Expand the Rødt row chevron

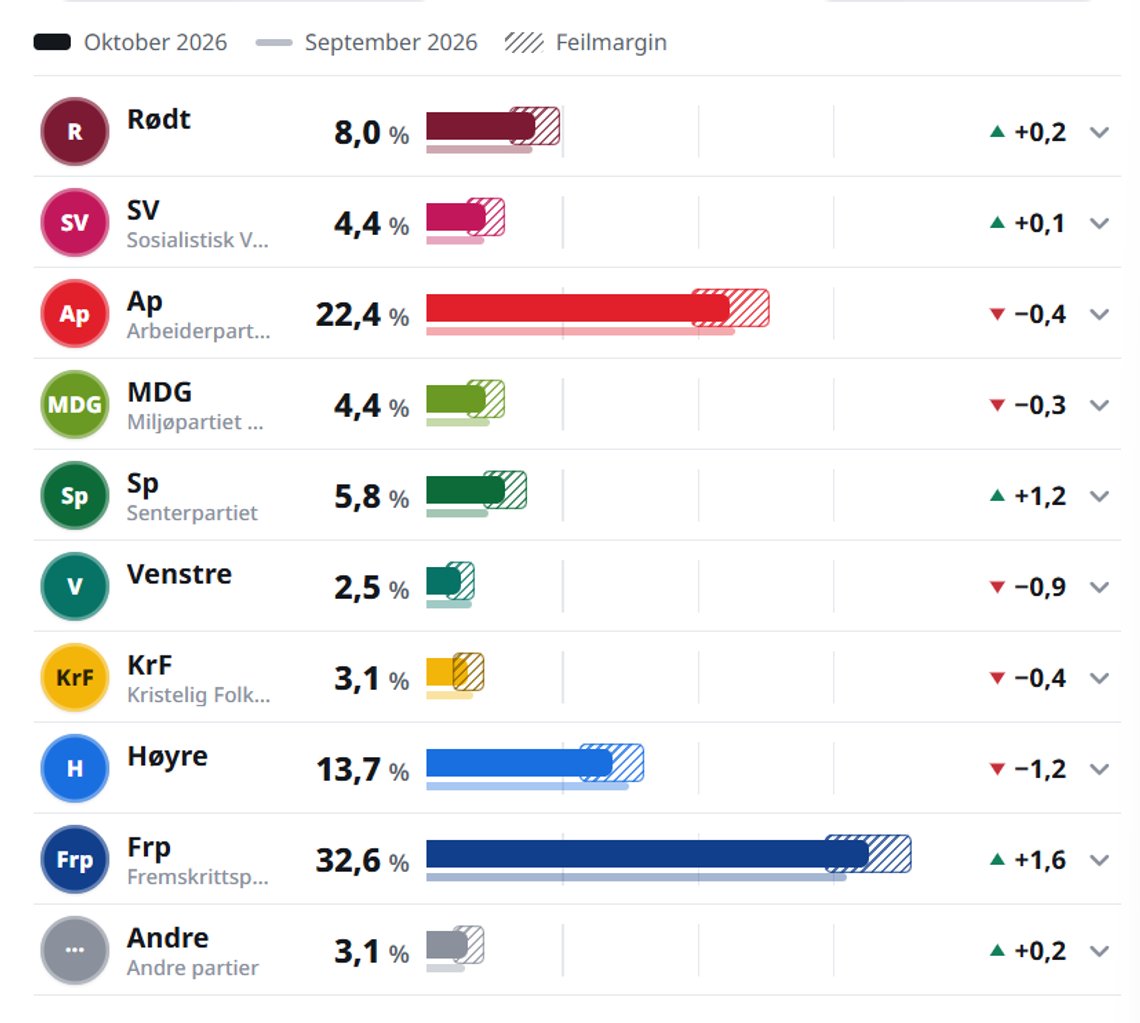1099,132
